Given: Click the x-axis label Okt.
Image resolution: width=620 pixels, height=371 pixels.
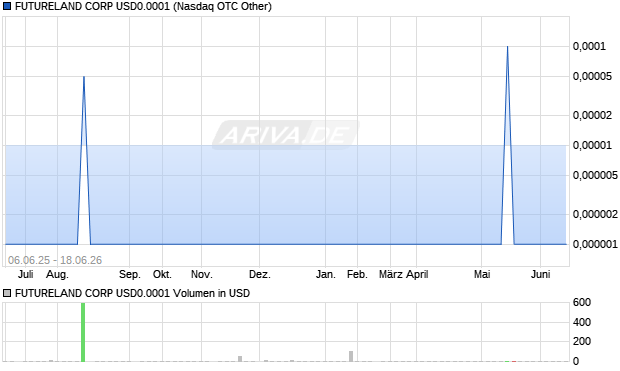Looking at the screenshot, I should point(162,274).
